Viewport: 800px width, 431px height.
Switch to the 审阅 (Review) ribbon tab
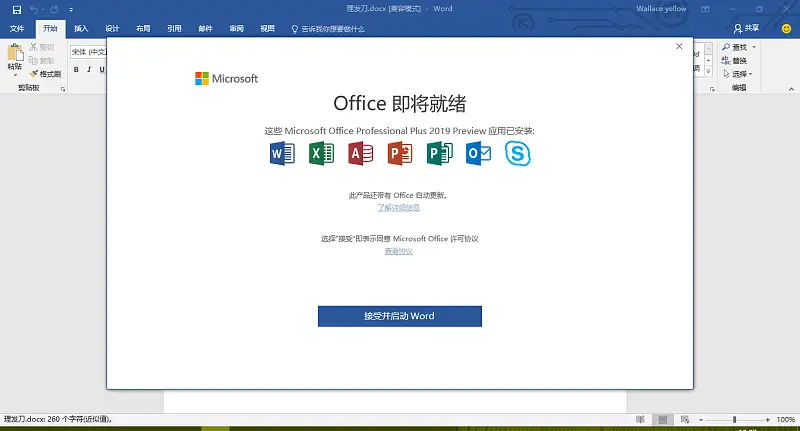pyautogui.click(x=237, y=29)
